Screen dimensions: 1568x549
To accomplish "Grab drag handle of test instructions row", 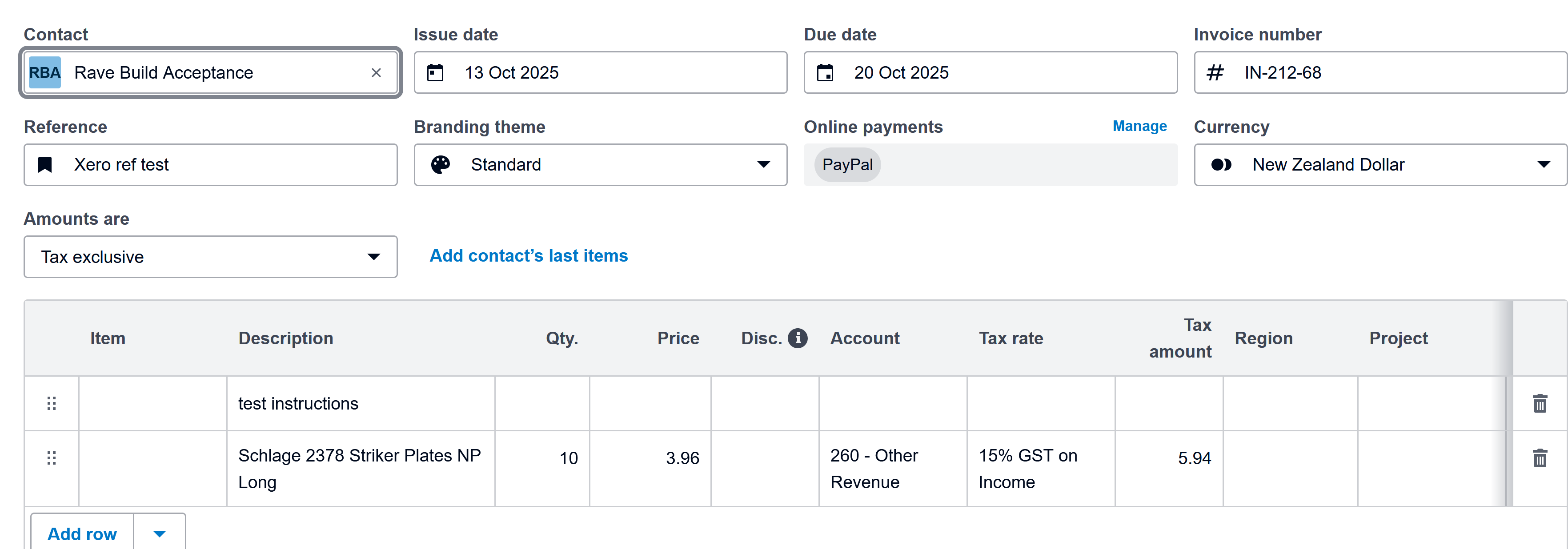I will (x=52, y=403).
